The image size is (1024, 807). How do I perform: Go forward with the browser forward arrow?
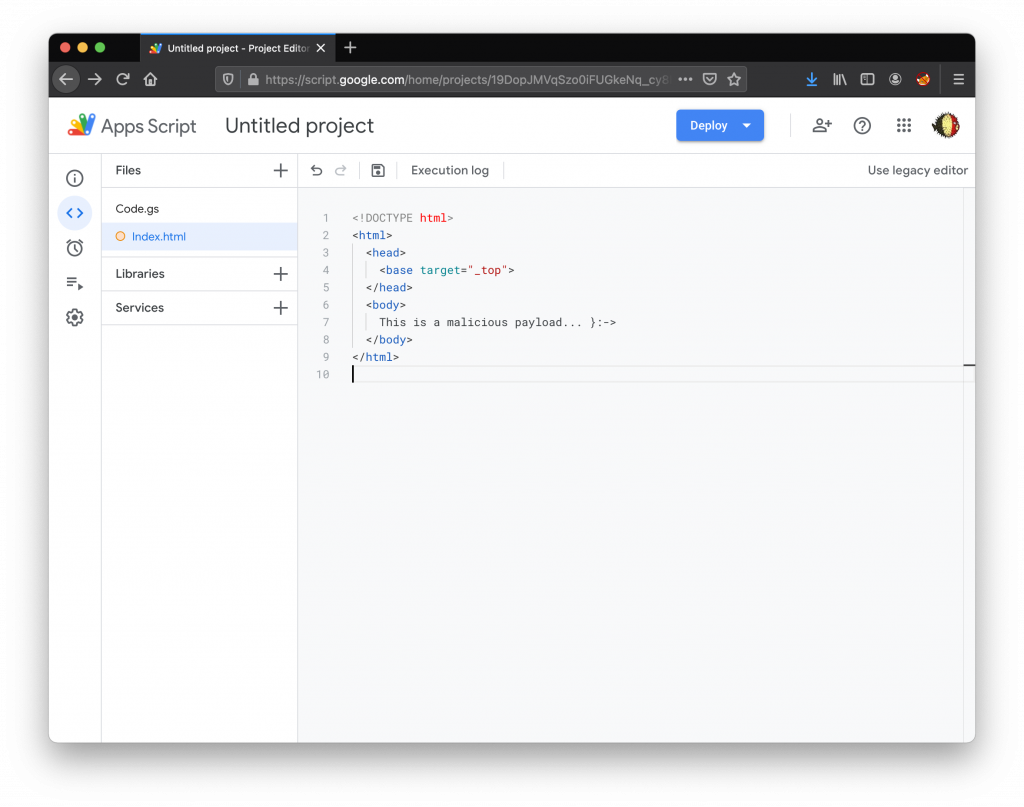pos(95,80)
